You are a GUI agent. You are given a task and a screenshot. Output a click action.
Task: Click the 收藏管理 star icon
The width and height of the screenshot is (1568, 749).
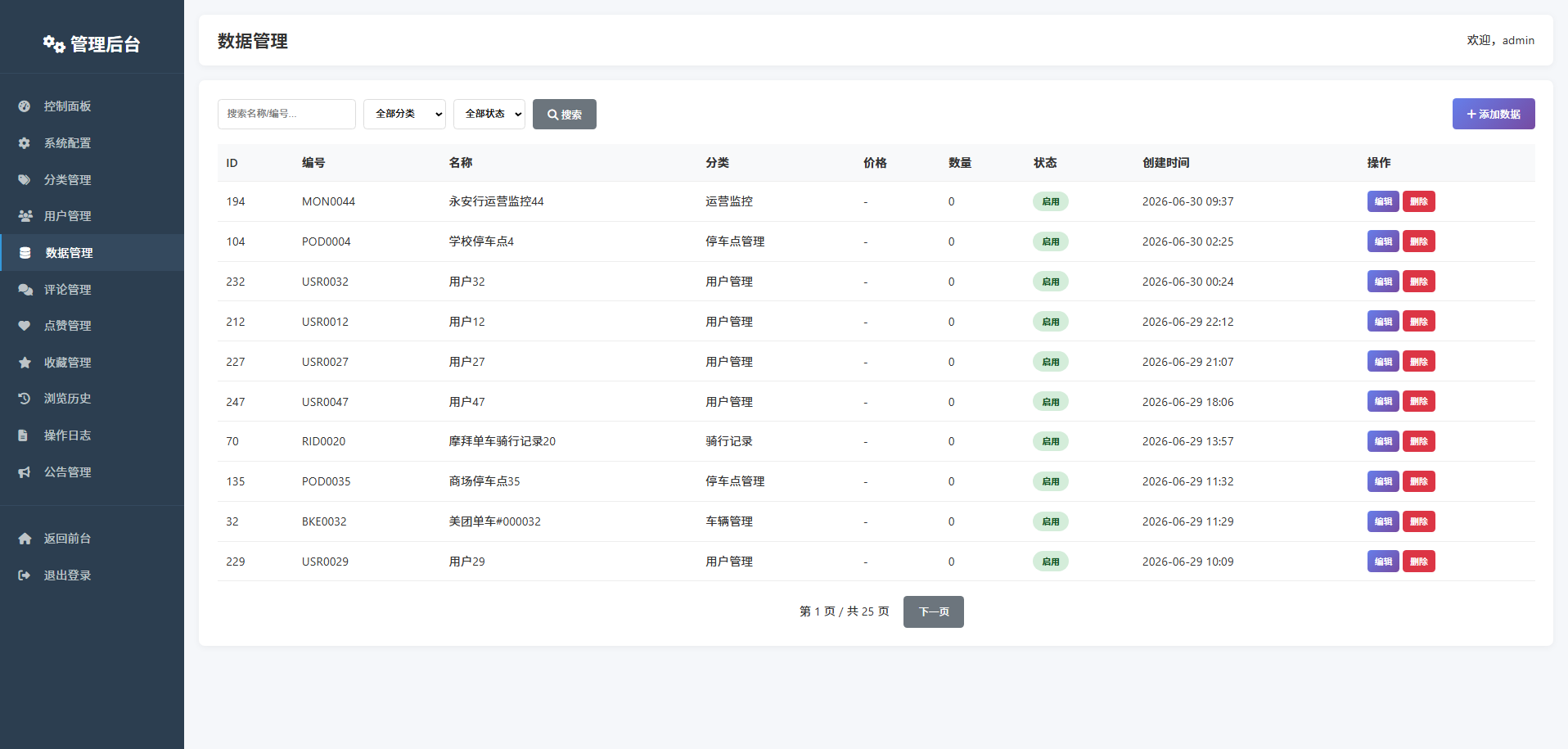point(25,363)
